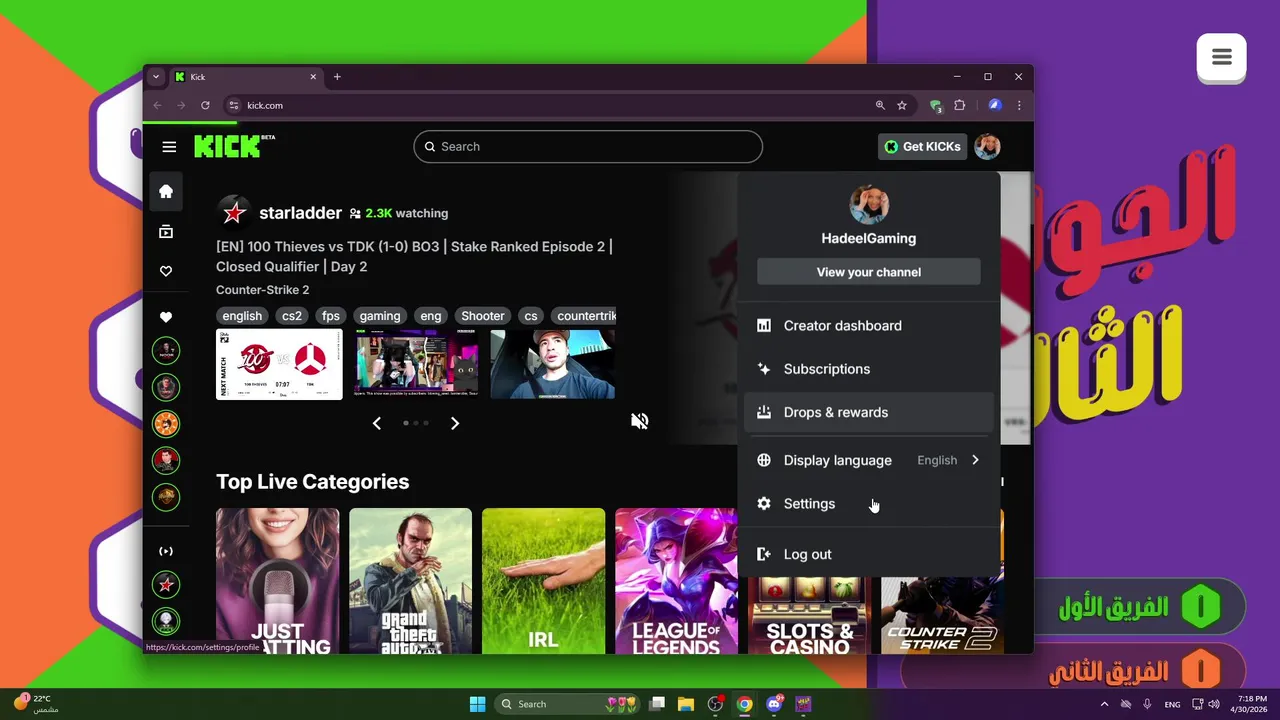The image size is (1280, 720).
Task: Click the Drops & rewards gift icon
Action: [x=764, y=412]
